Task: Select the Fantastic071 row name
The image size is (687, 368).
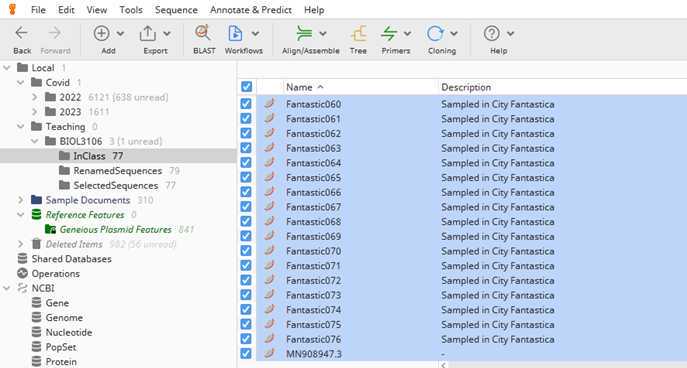Action: point(313,265)
